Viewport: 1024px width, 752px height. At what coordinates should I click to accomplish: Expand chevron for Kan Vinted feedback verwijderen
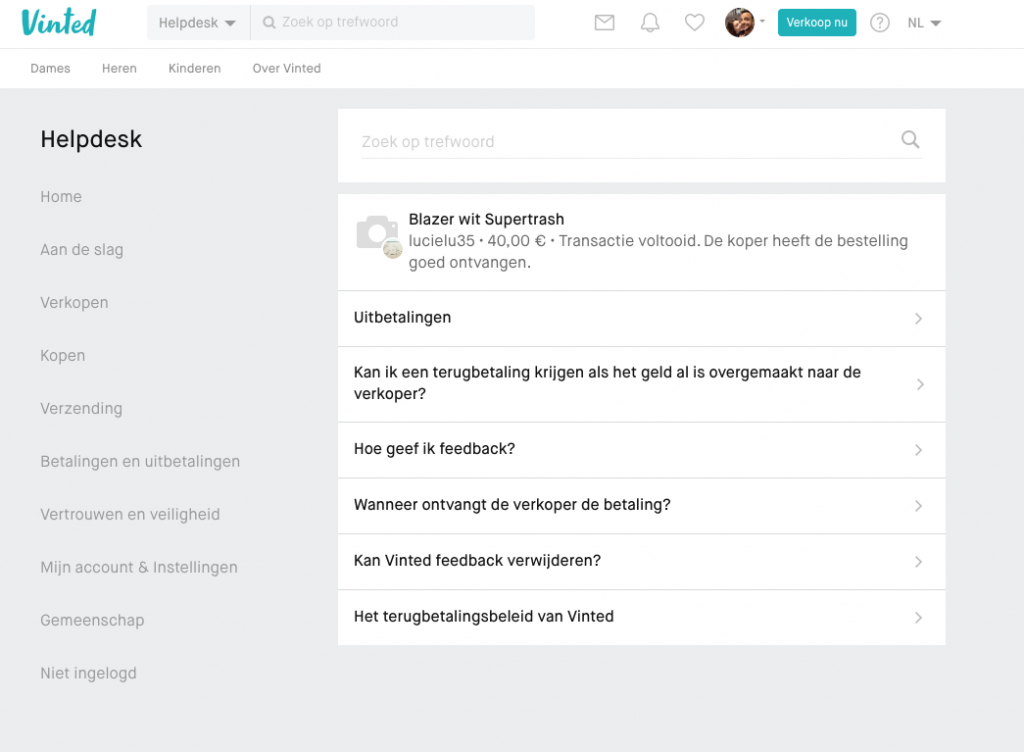918,562
